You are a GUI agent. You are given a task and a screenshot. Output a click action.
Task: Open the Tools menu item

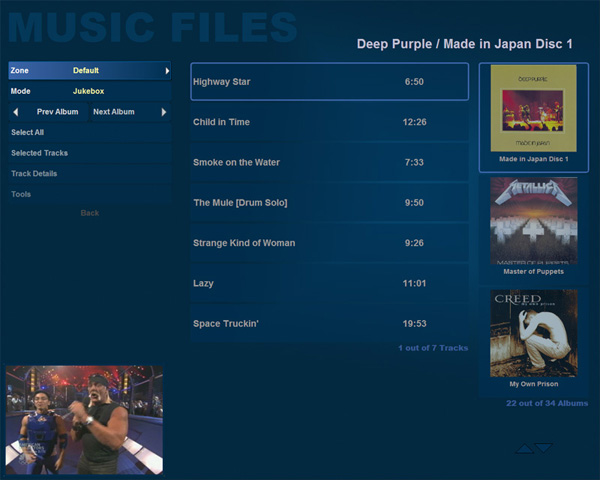coord(90,194)
